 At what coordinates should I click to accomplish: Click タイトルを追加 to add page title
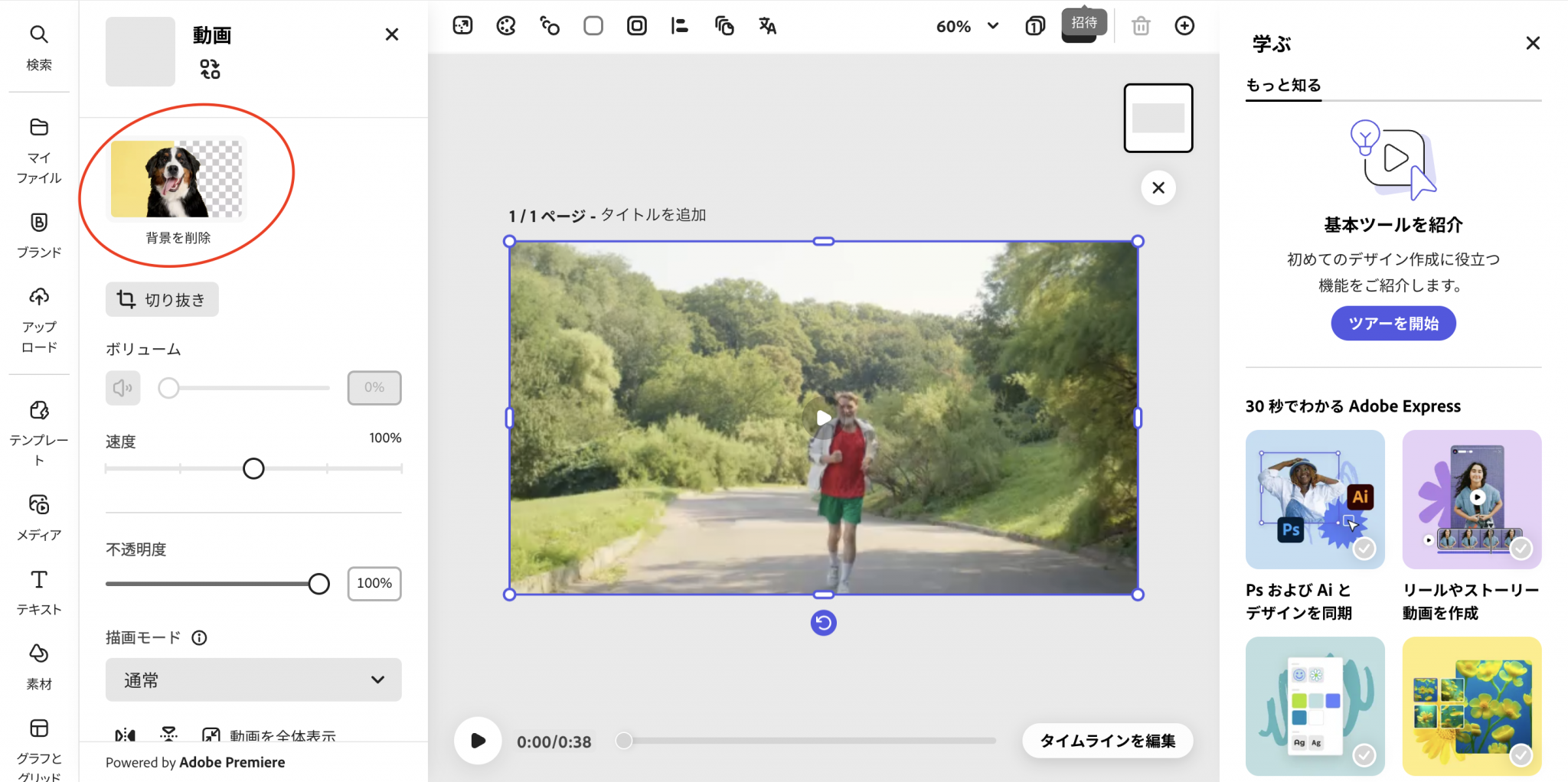(x=653, y=215)
